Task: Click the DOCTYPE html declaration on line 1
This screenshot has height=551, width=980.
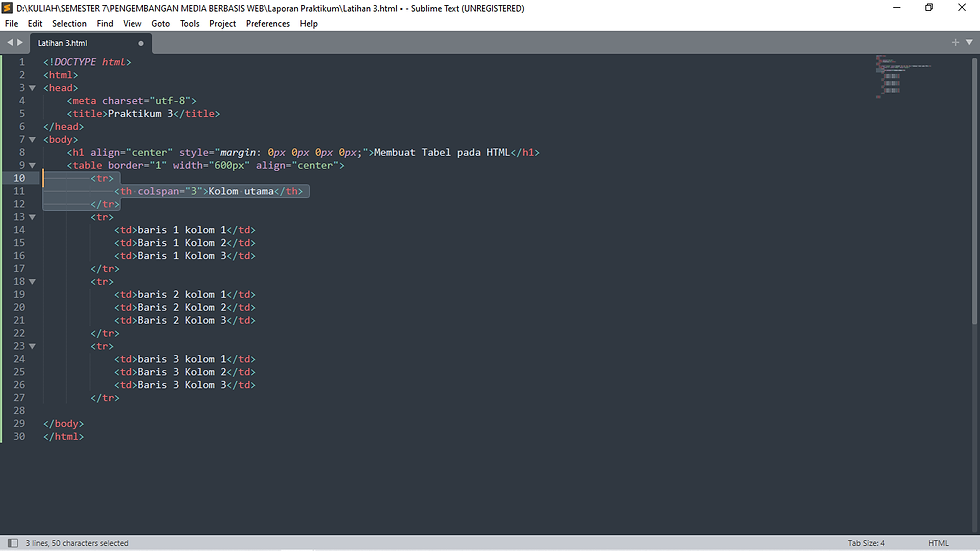Action: tap(87, 62)
